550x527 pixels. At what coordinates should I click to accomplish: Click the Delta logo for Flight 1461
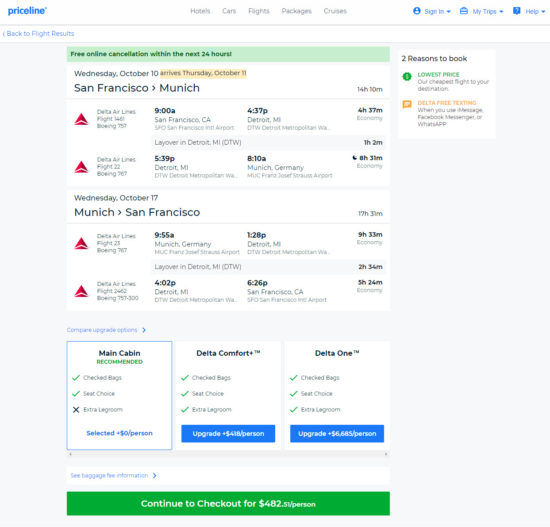coord(81,119)
